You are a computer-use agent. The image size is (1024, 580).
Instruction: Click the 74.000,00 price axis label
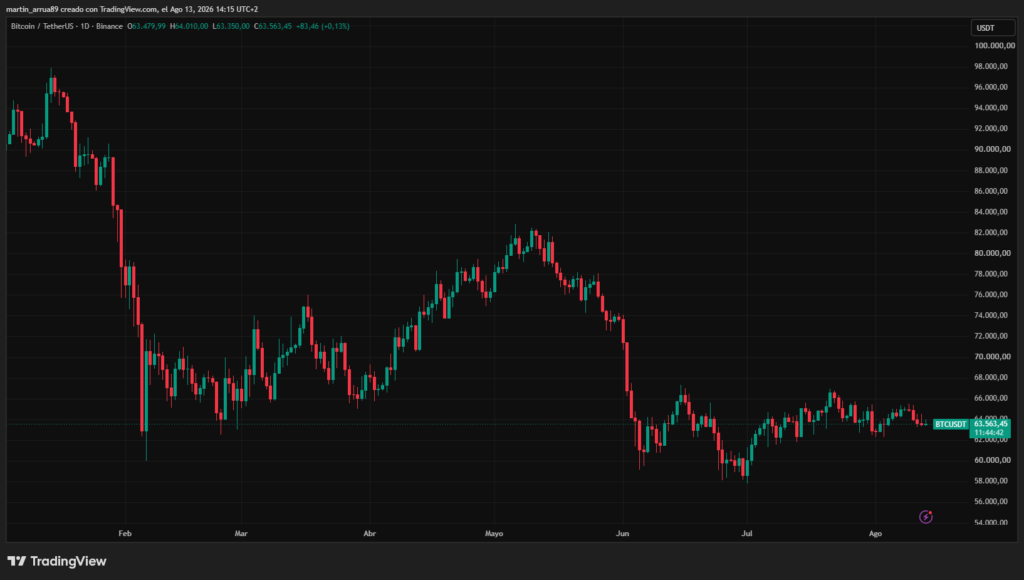pyautogui.click(x=991, y=315)
